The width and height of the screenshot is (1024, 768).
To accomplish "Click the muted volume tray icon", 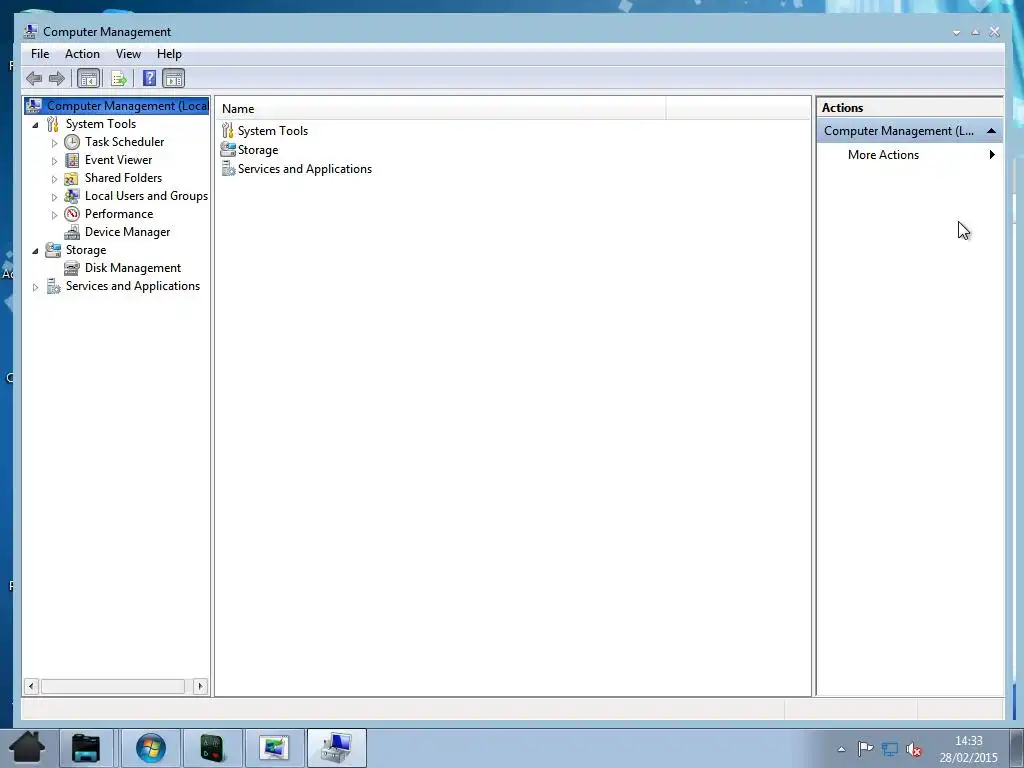I will click(x=914, y=750).
